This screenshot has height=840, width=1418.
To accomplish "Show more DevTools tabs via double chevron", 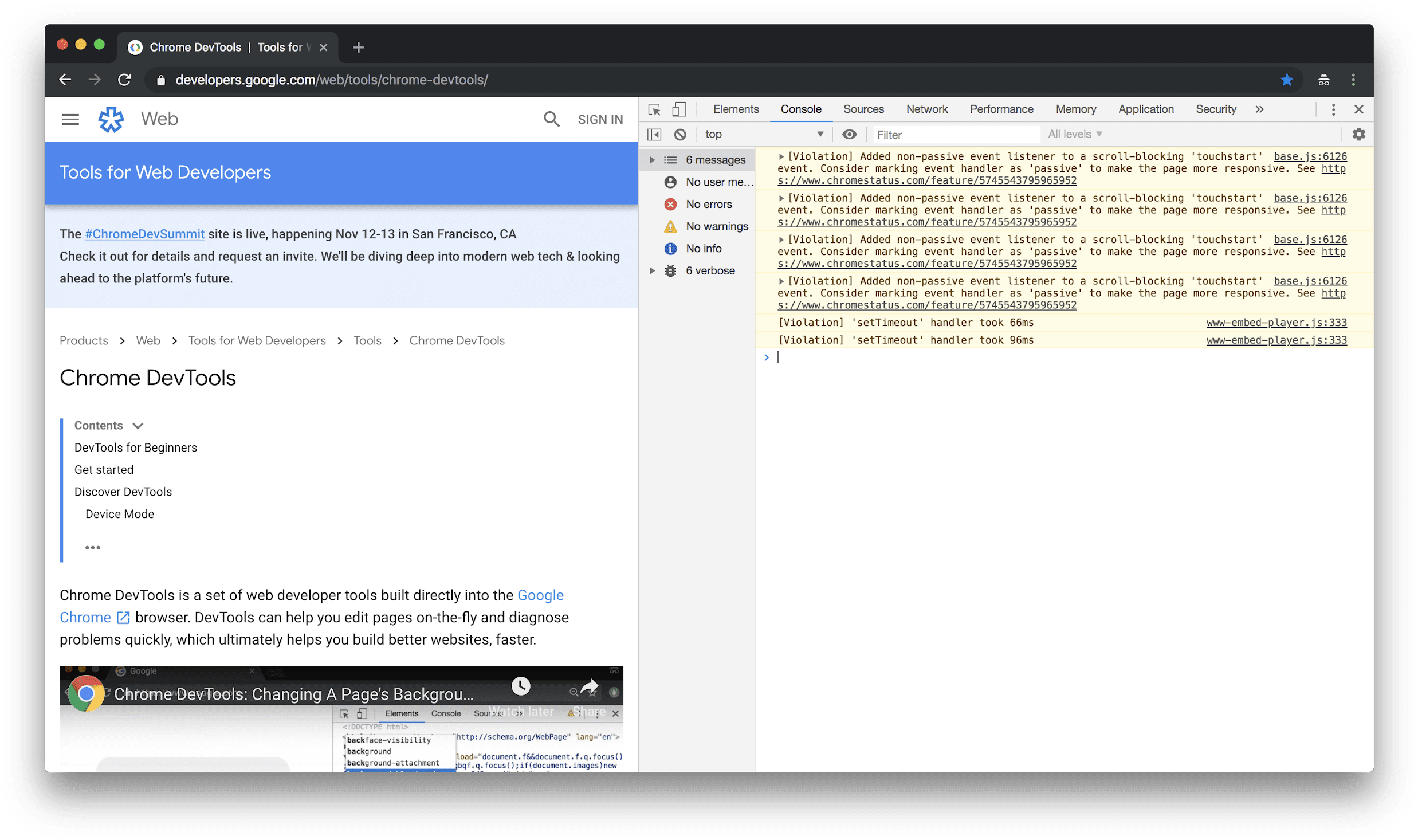I will pyautogui.click(x=1259, y=109).
